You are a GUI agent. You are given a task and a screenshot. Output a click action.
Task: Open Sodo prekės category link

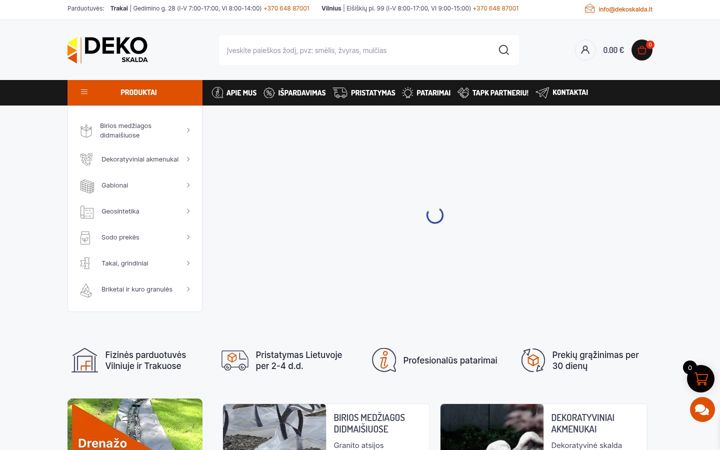pyautogui.click(x=120, y=237)
